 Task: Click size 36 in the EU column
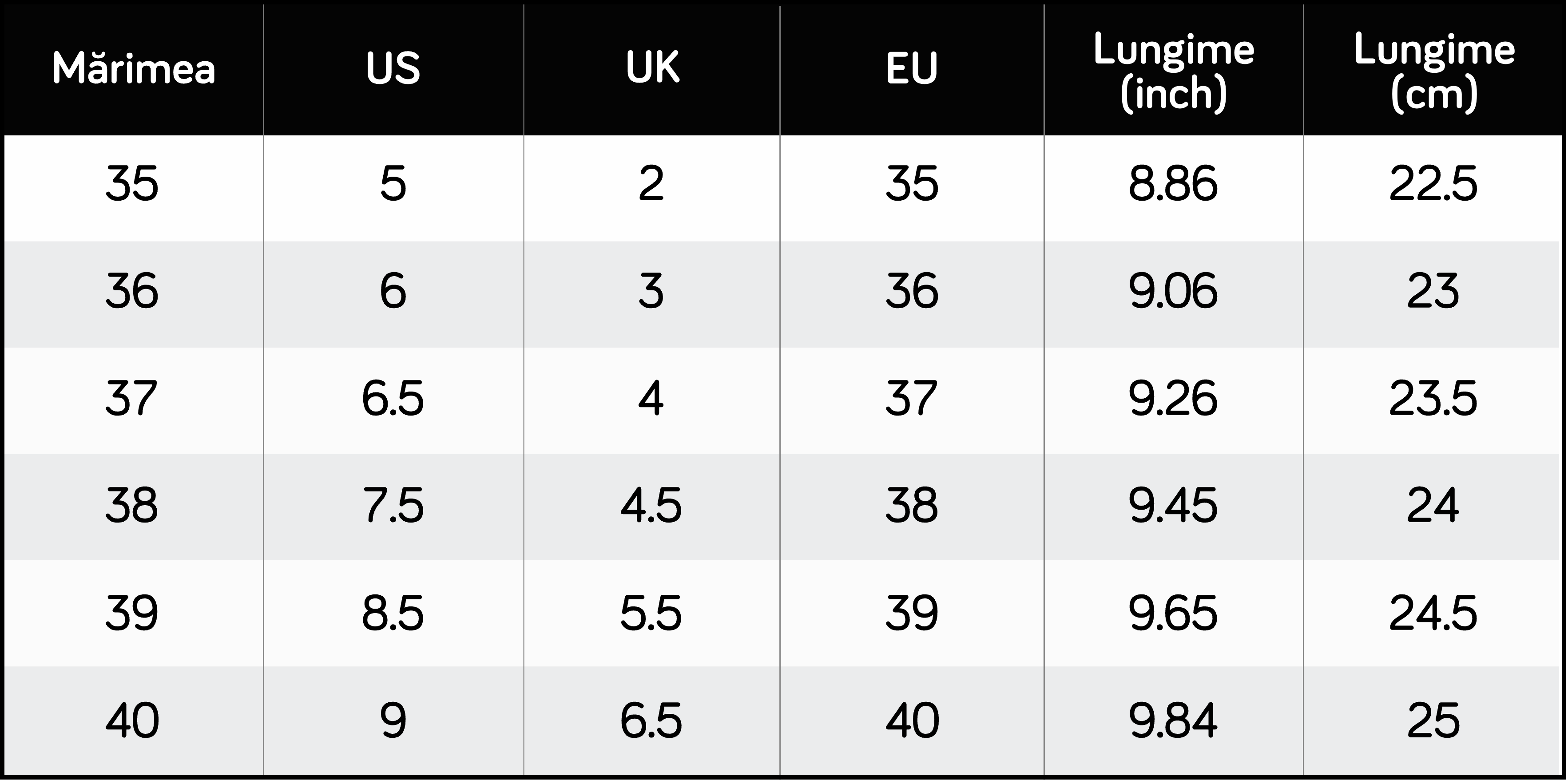pos(912,291)
